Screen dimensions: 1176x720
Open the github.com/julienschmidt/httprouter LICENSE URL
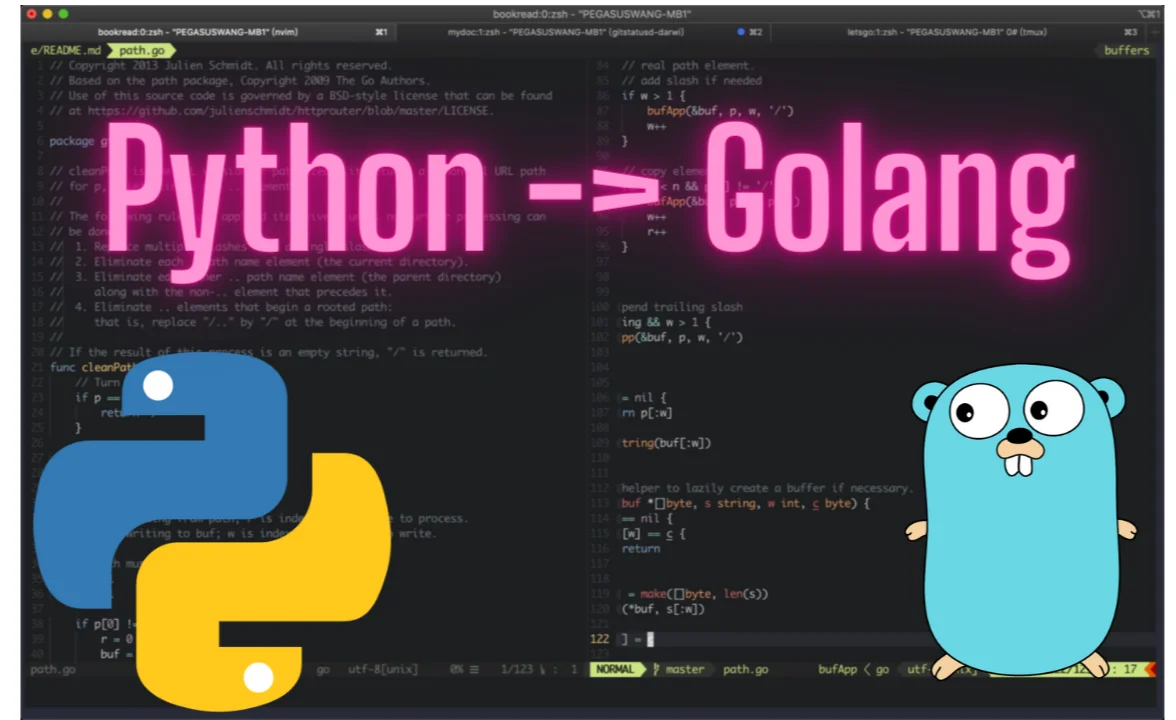tap(290, 110)
